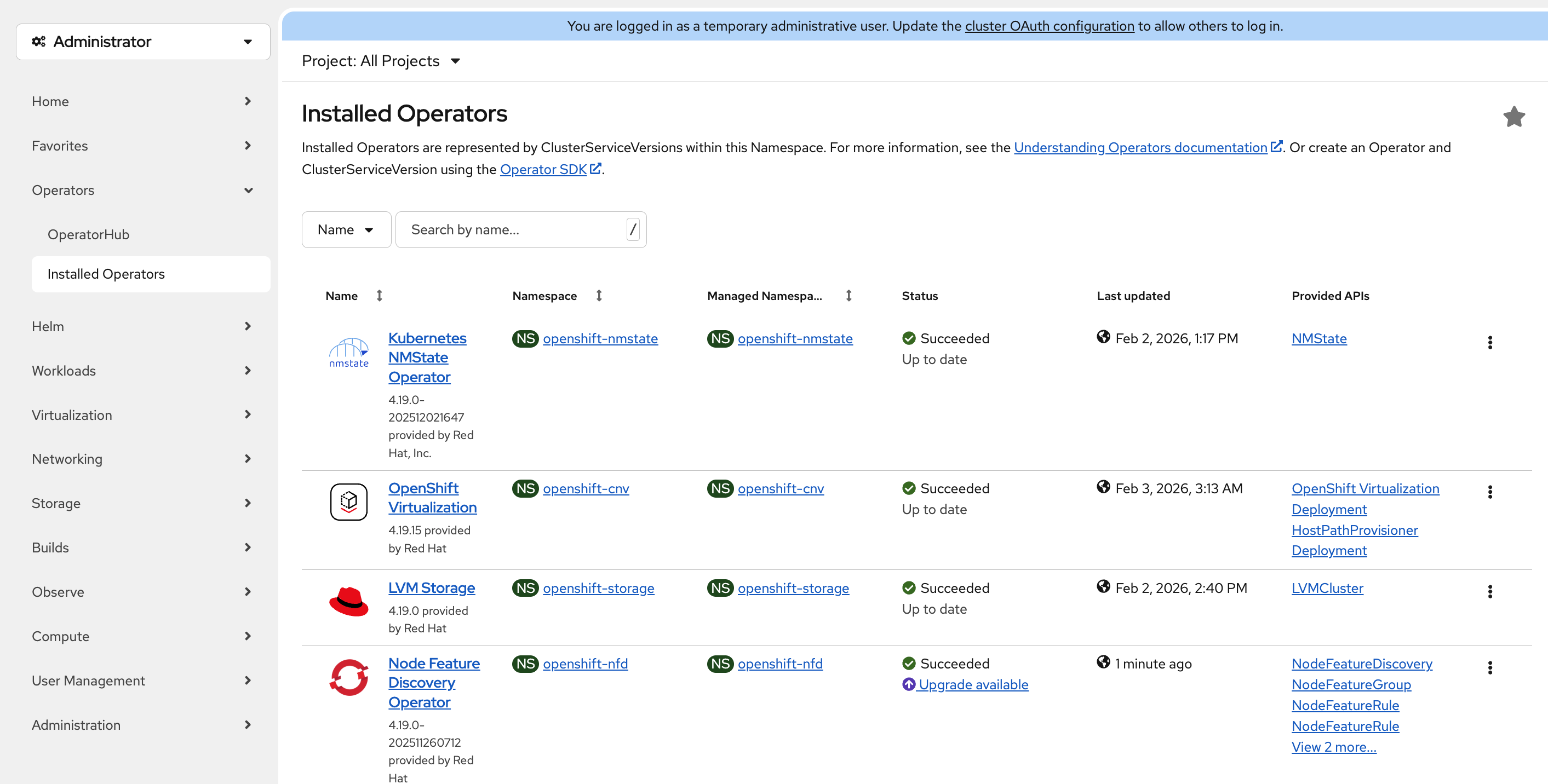Viewport: 1548px width, 784px height.
Task: Focus the Search by name field
Action: click(x=520, y=229)
